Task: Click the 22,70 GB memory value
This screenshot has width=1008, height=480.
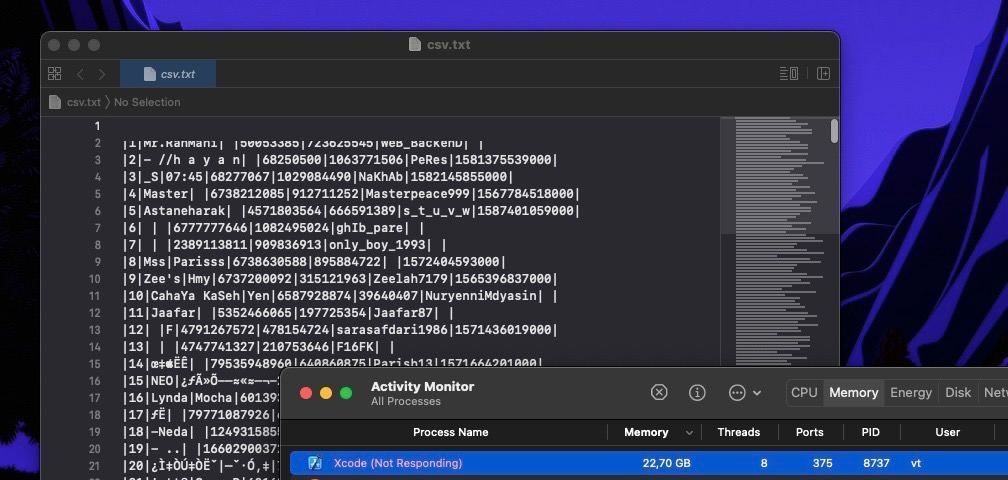Action: click(x=666, y=463)
